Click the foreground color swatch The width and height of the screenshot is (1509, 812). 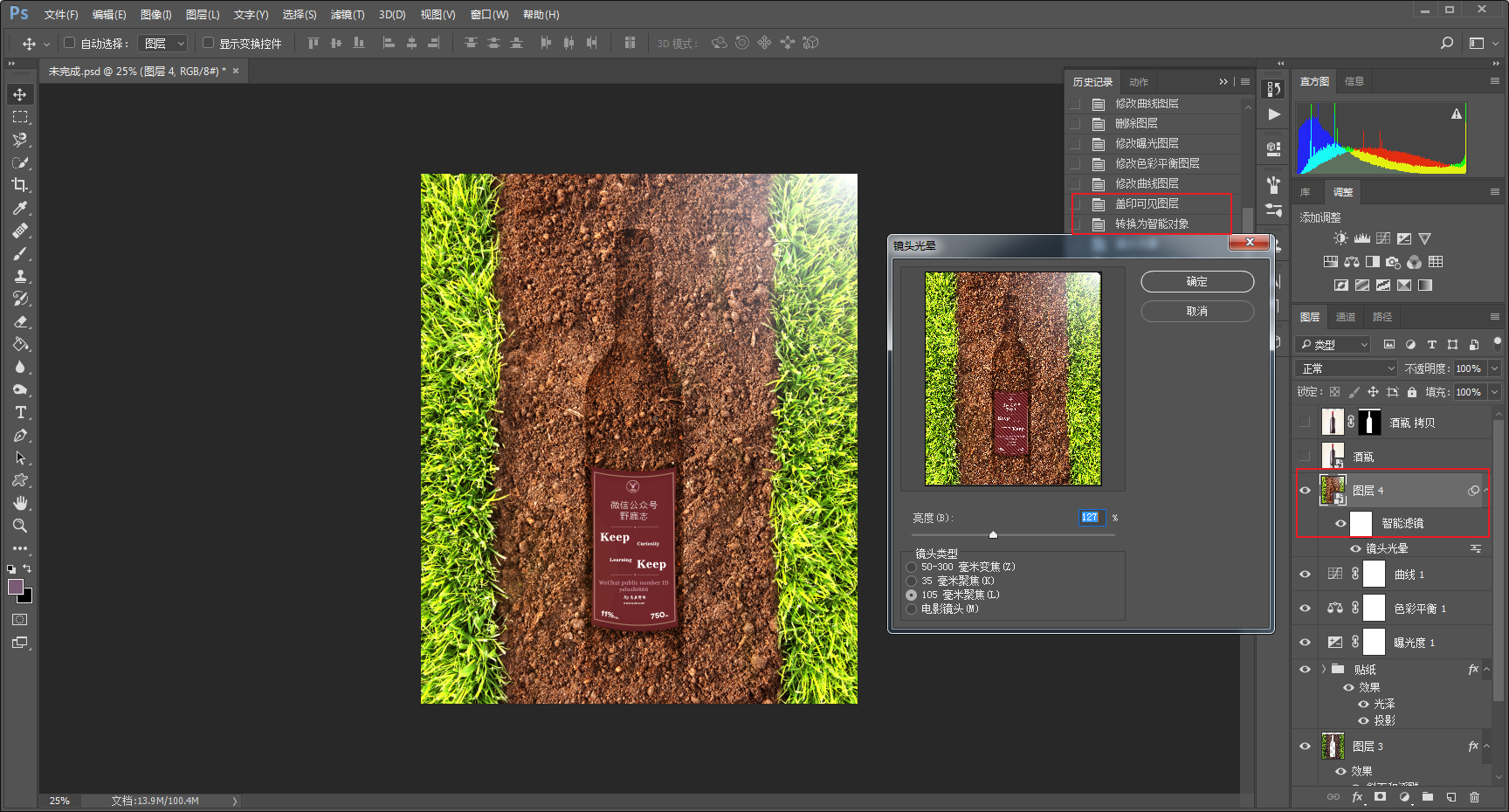[16, 587]
